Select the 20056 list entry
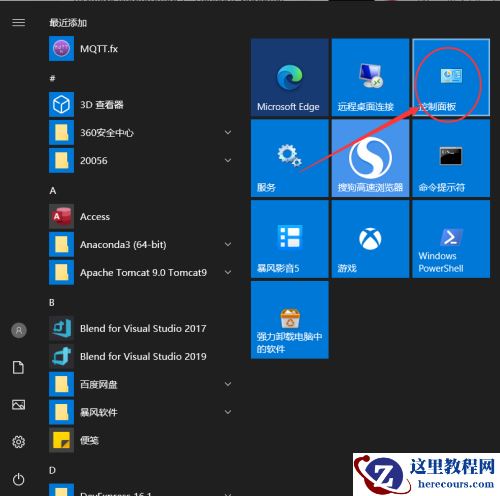Image resolution: width=500 pixels, height=496 pixels. (142, 161)
